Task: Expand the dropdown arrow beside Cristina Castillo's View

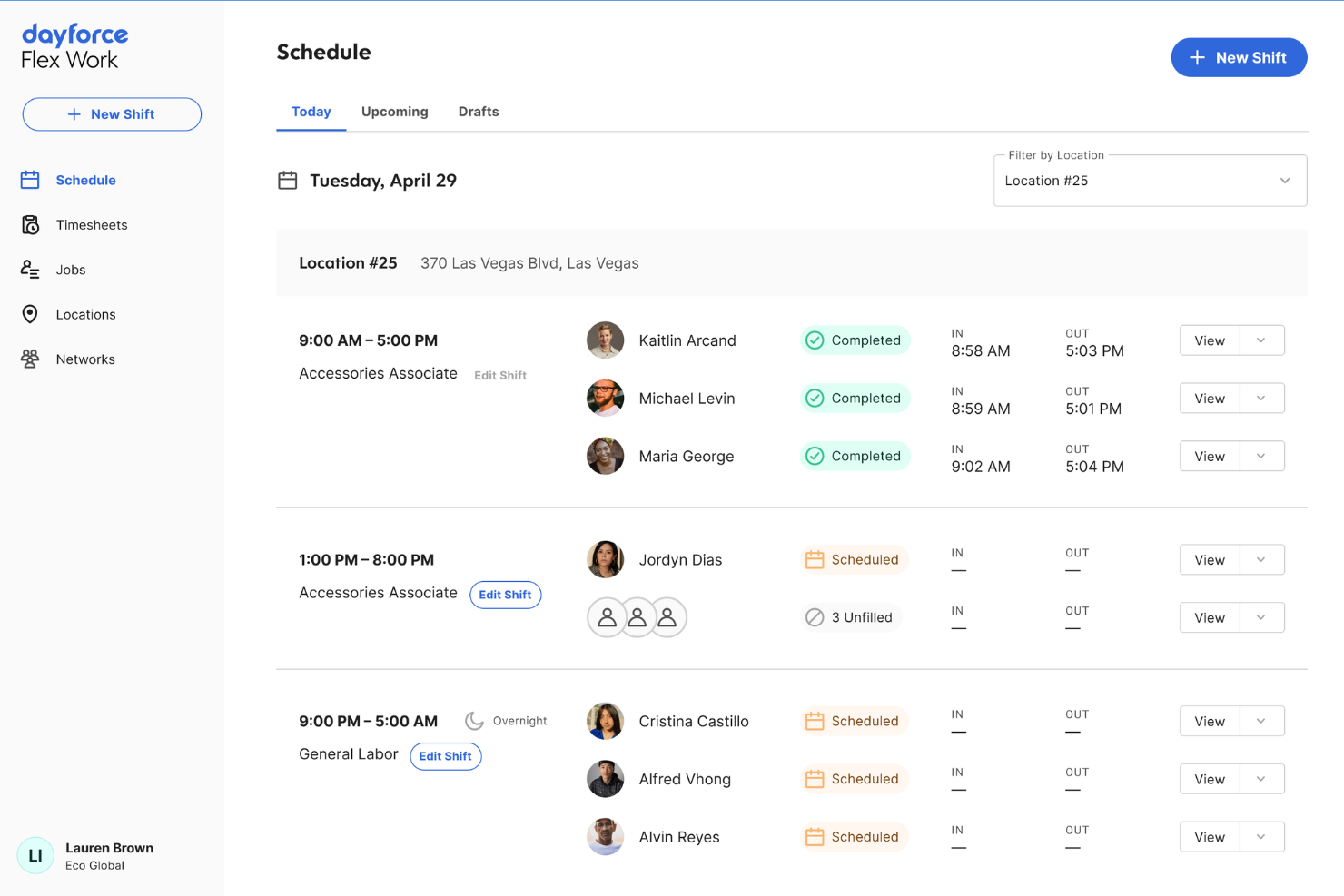Action: [x=1261, y=721]
